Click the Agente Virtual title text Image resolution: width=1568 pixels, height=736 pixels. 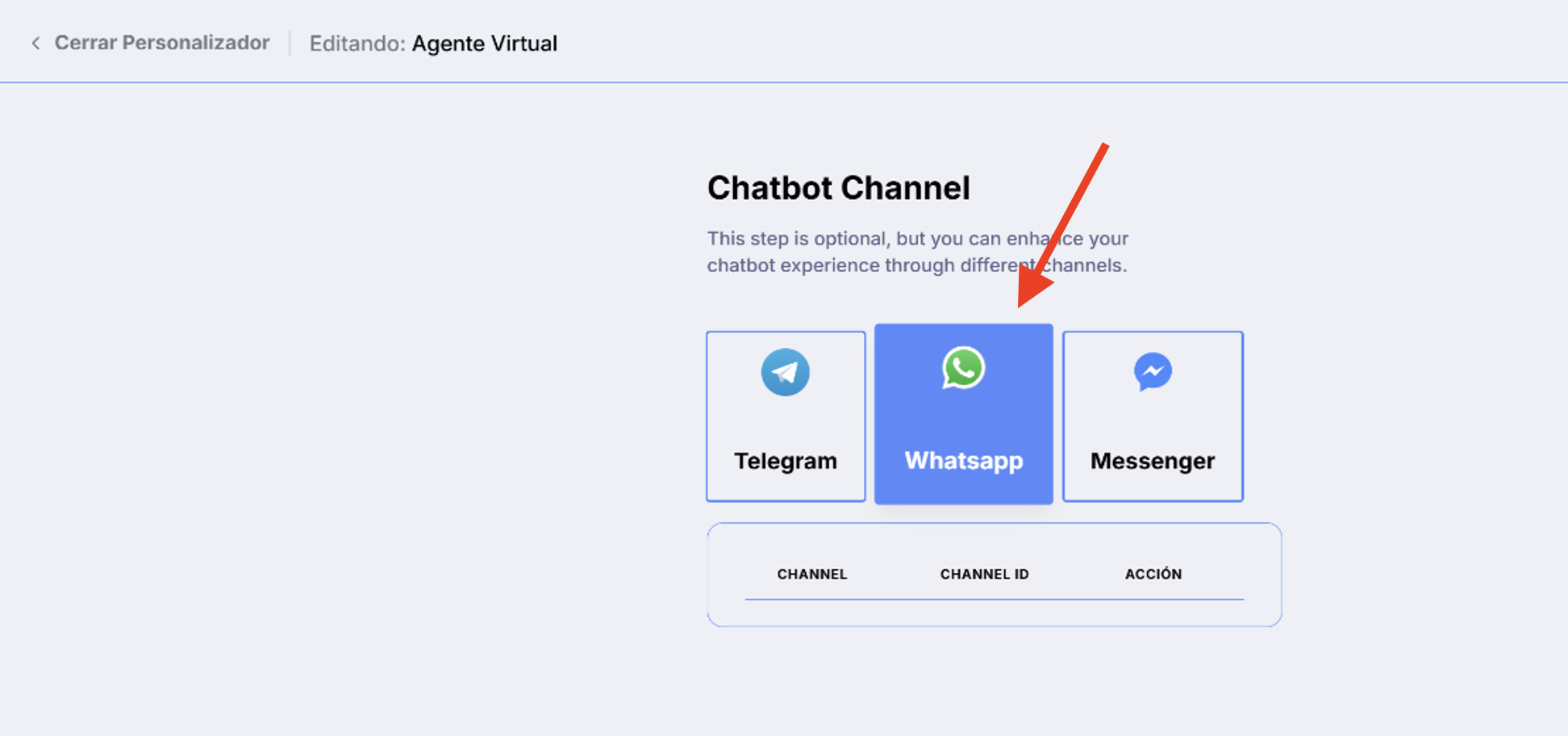pos(485,44)
